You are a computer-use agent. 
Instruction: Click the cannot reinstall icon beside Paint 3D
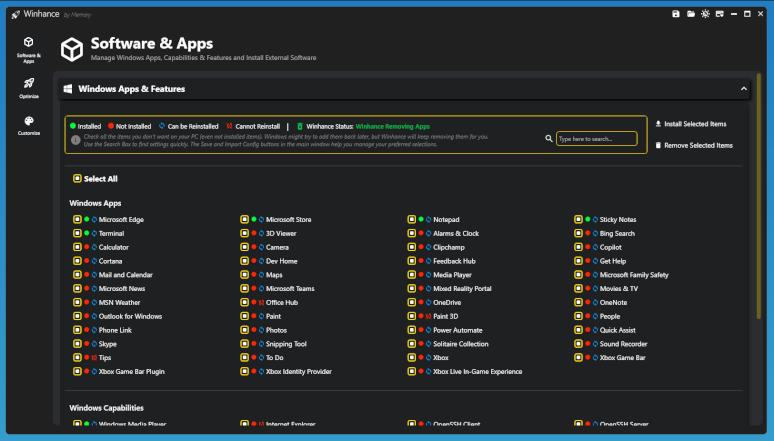pyautogui.click(x=428, y=316)
